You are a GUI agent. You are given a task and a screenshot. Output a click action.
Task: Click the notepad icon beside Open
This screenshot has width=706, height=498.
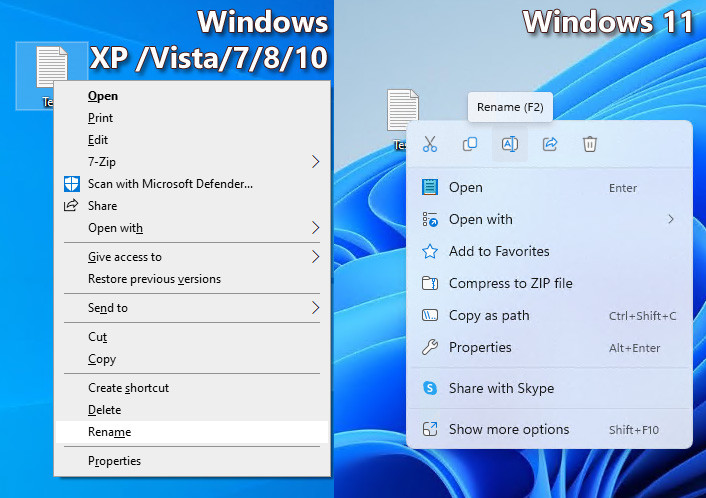pyautogui.click(x=430, y=187)
